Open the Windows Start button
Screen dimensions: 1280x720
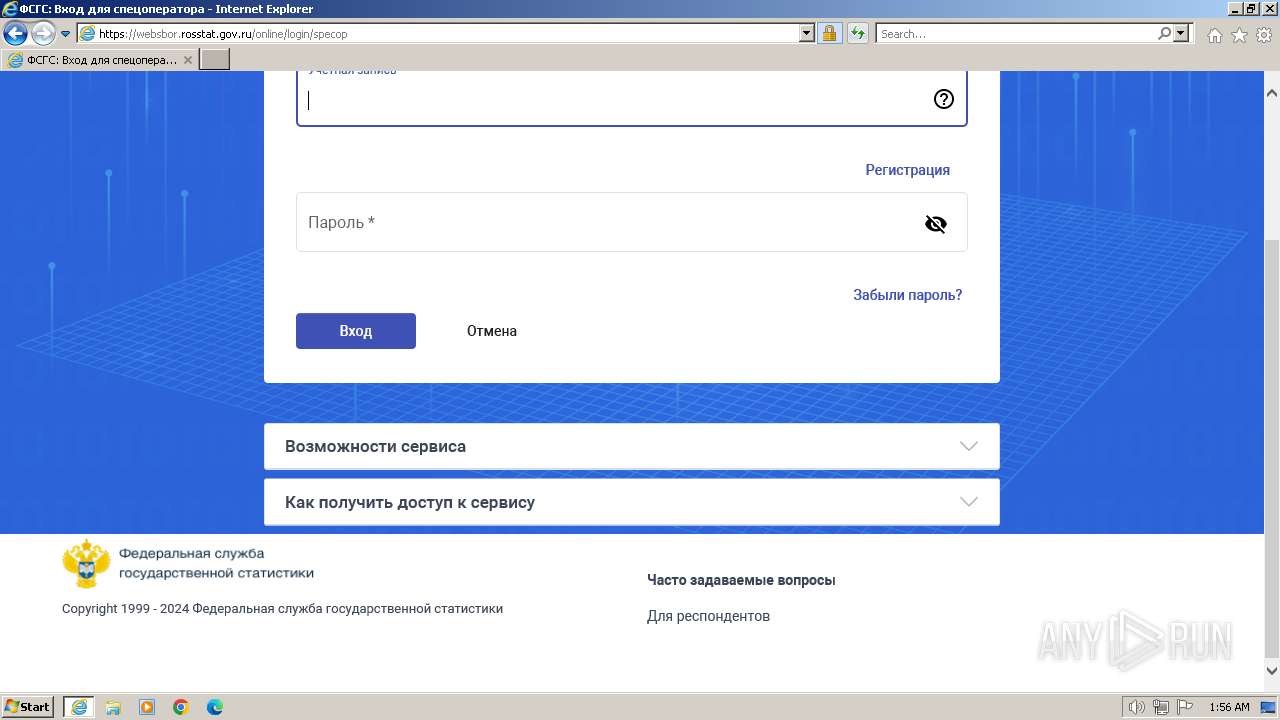28,707
